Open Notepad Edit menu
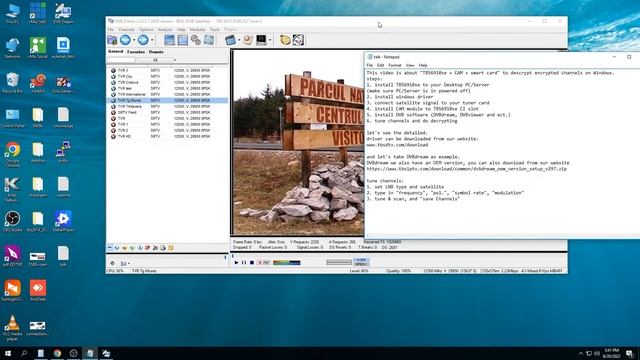Screen dimensions: 640x360 380,65
